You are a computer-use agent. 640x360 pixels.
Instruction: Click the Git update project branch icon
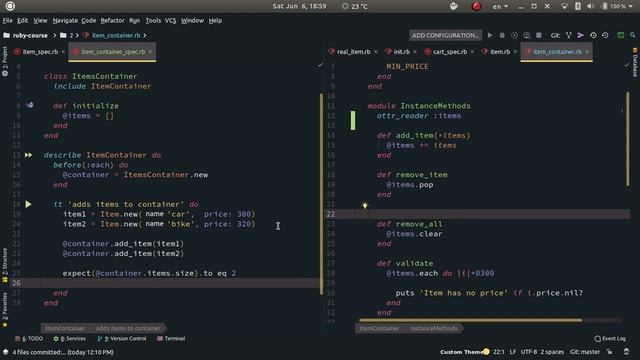pyautogui.click(x=569, y=36)
